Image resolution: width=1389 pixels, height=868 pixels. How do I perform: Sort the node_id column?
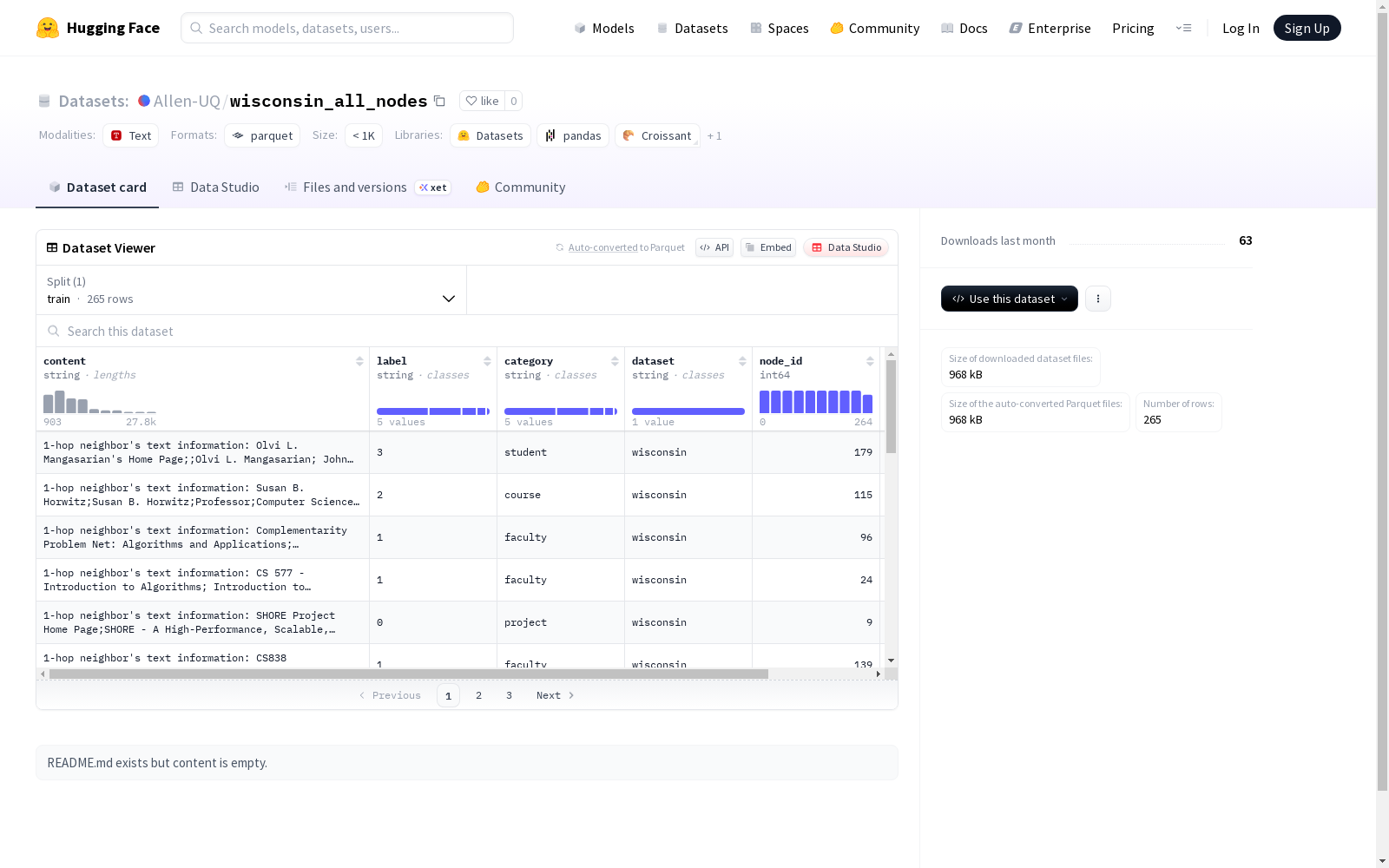pos(870,361)
